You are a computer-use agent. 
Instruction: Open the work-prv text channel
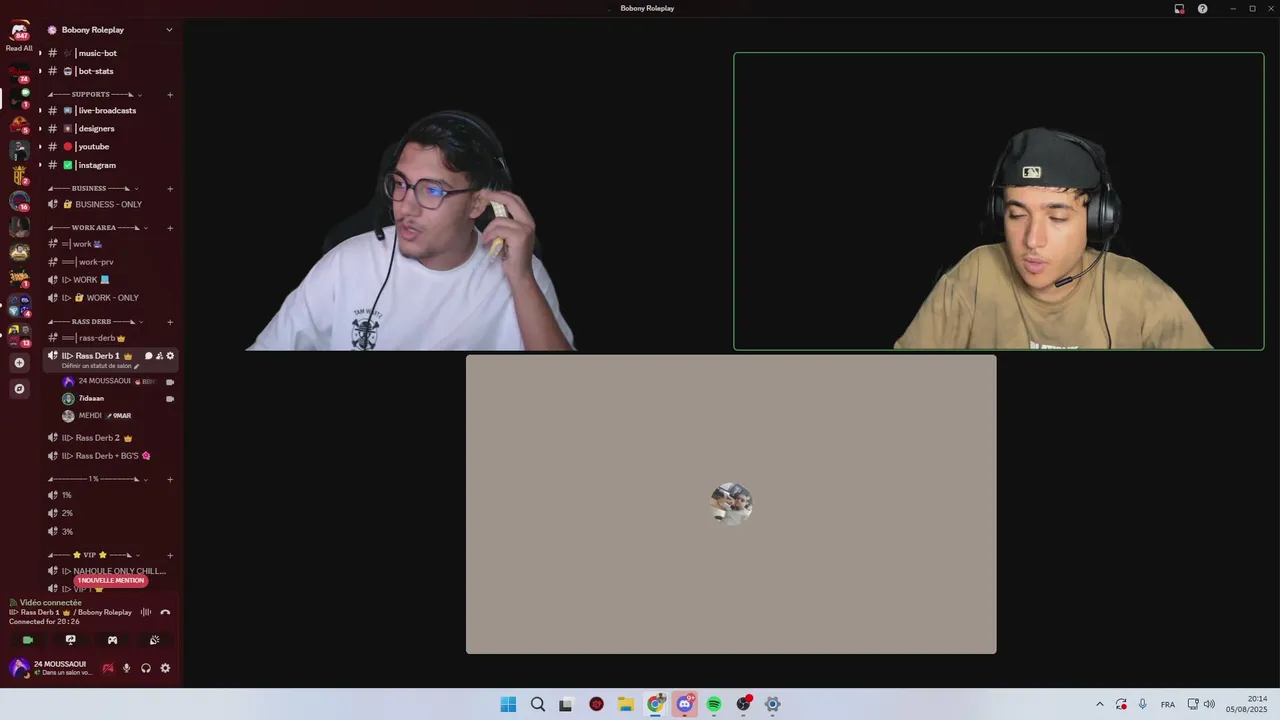click(x=110, y=262)
